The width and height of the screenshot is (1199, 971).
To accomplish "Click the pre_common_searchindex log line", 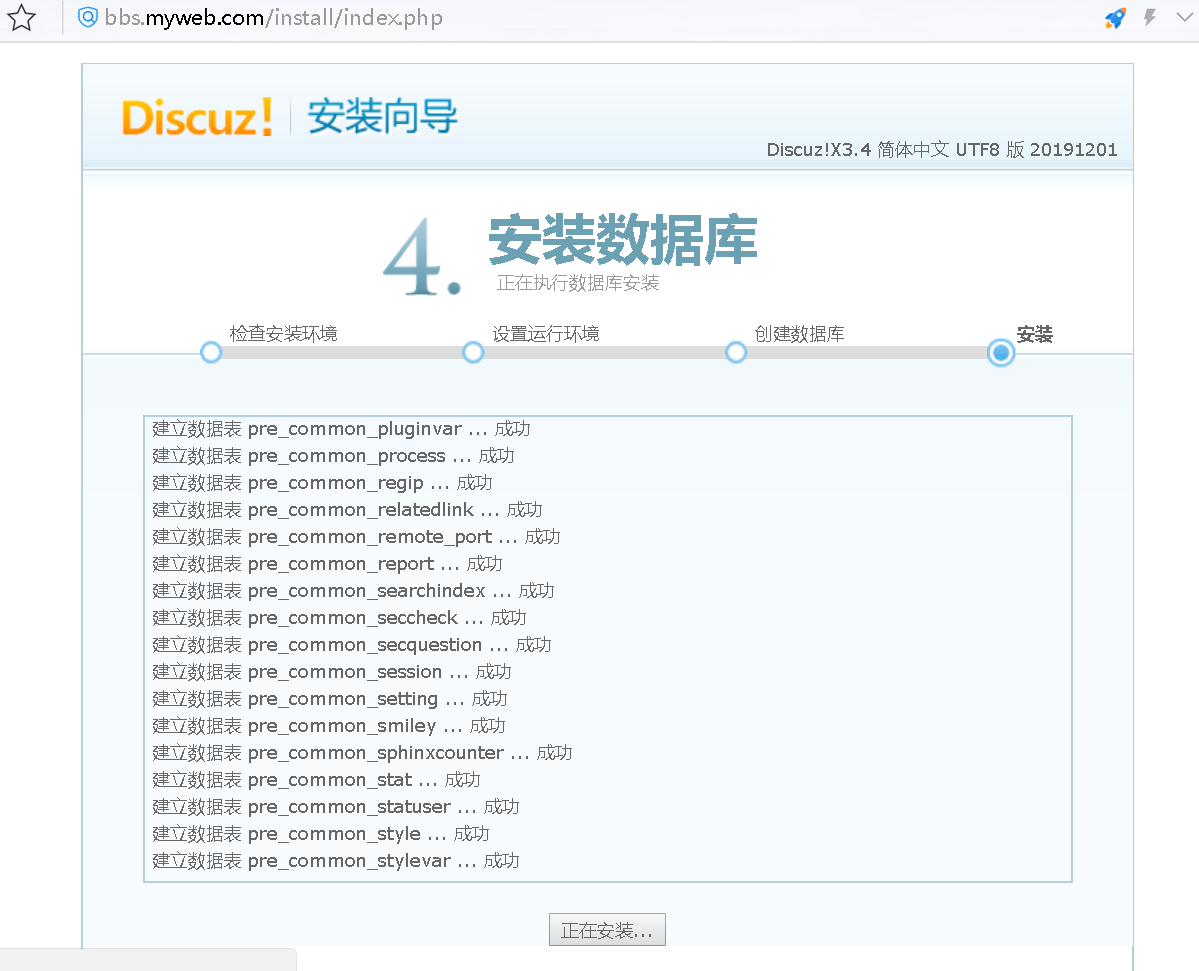I will coord(353,591).
